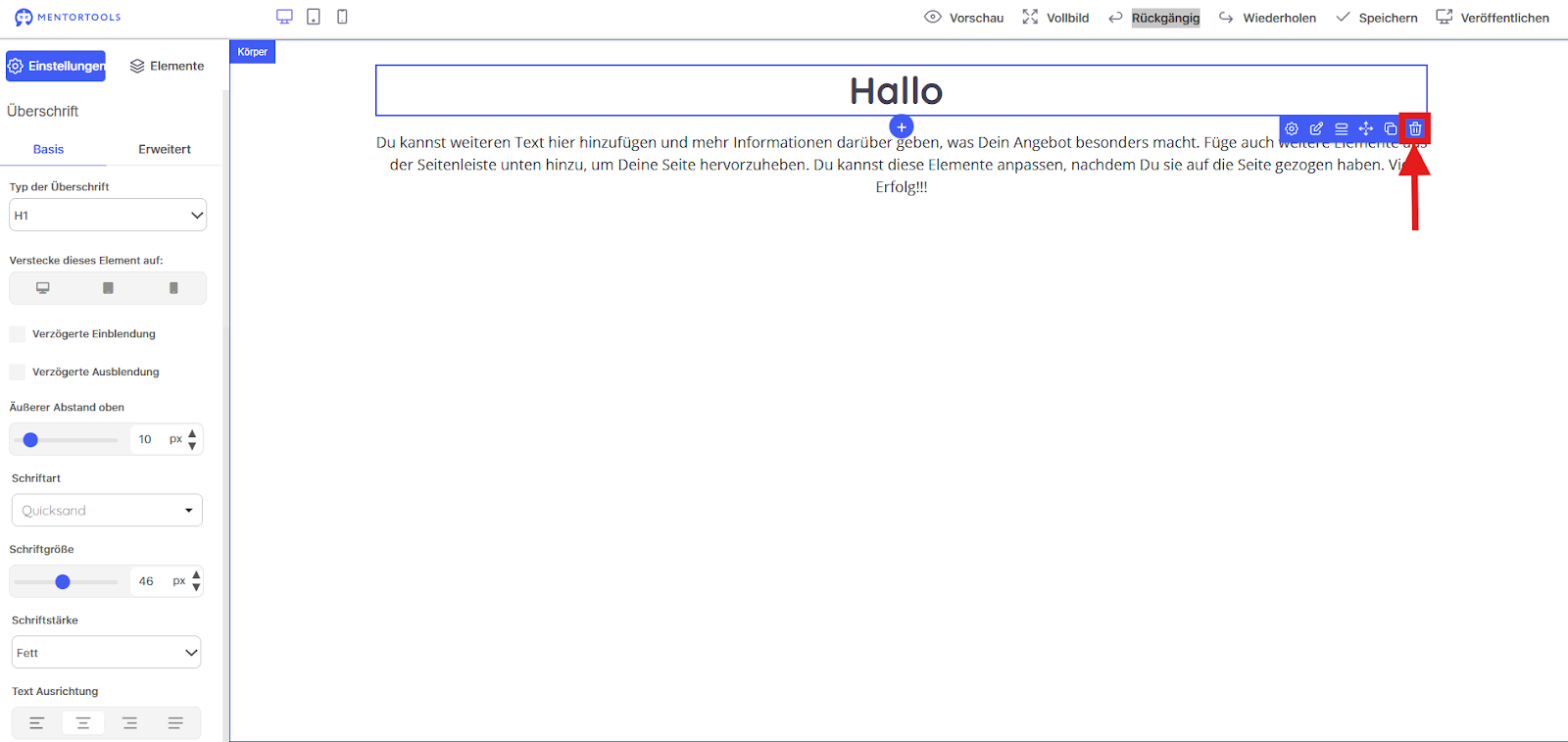The image size is (1568, 742).
Task: Click Äußerer Abstand oben slider handle
Action: pyautogui.click(x=30, y=440)
